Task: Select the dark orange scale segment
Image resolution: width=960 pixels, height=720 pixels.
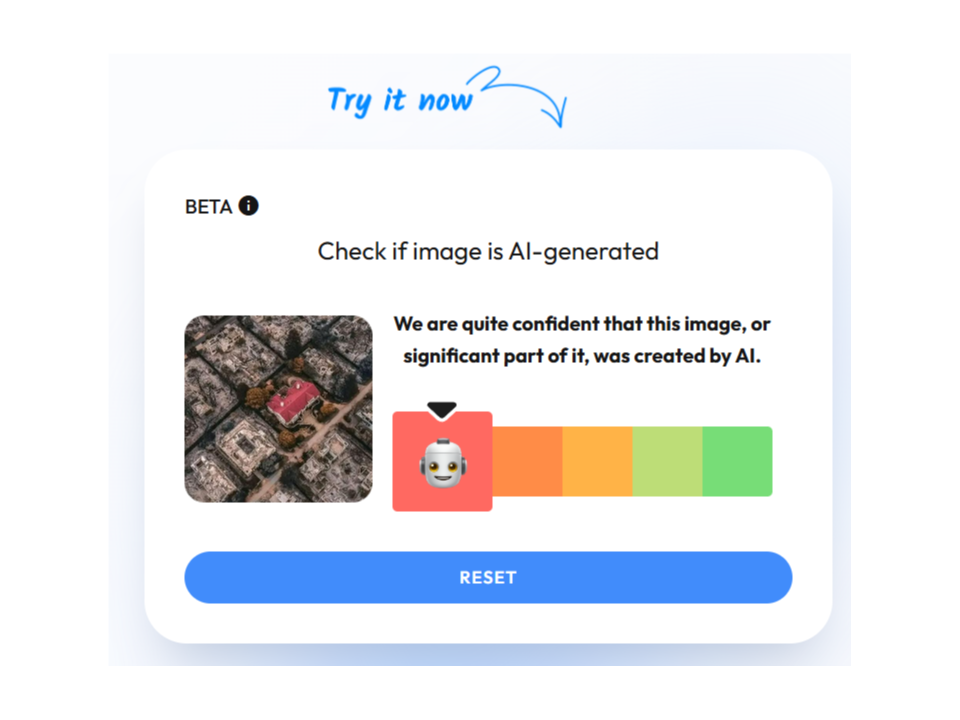Action: pos(528,461)
